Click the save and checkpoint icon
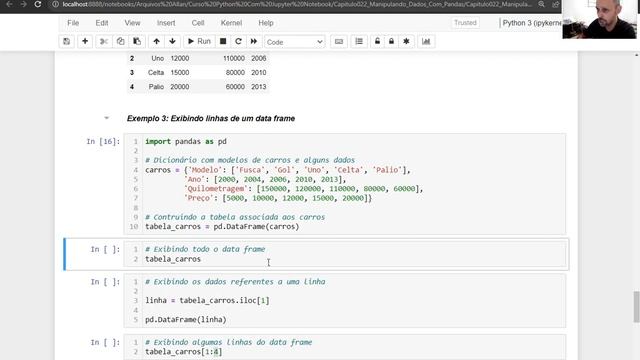 click(x=67, y=42)
